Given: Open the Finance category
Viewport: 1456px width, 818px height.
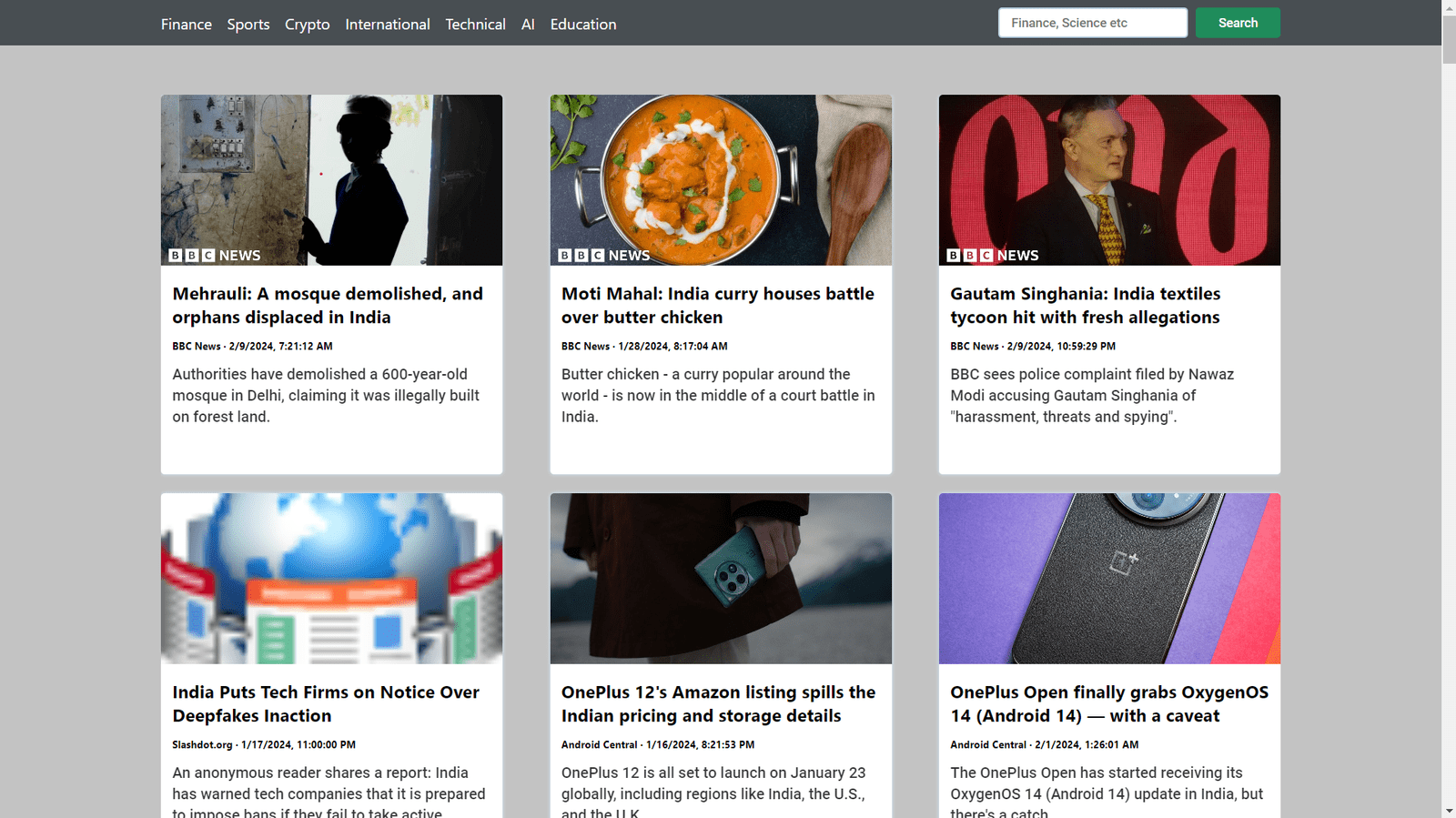Looking at the screenshot, I should pyautogui.click(x=186, y=25).
